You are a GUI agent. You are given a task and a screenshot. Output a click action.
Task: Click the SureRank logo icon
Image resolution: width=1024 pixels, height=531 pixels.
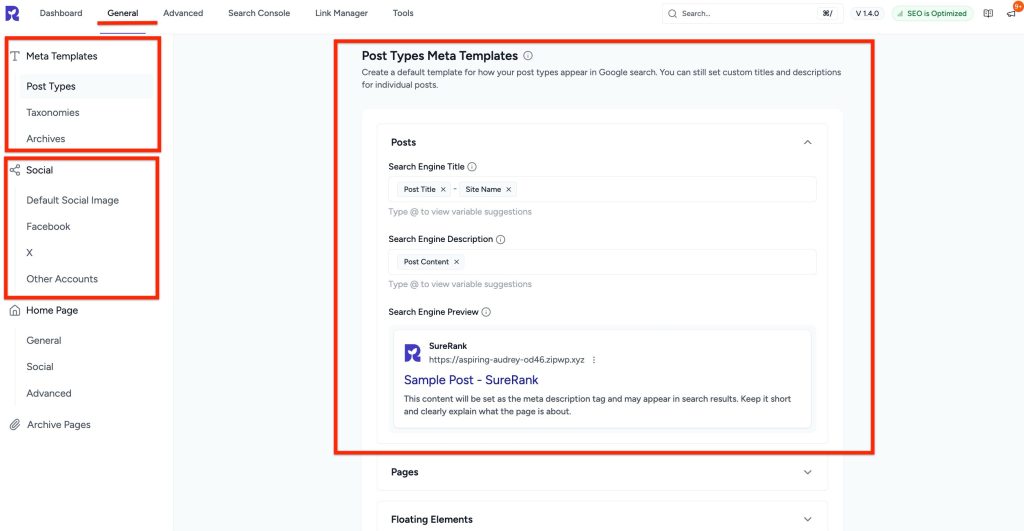[x=12, y=13]
